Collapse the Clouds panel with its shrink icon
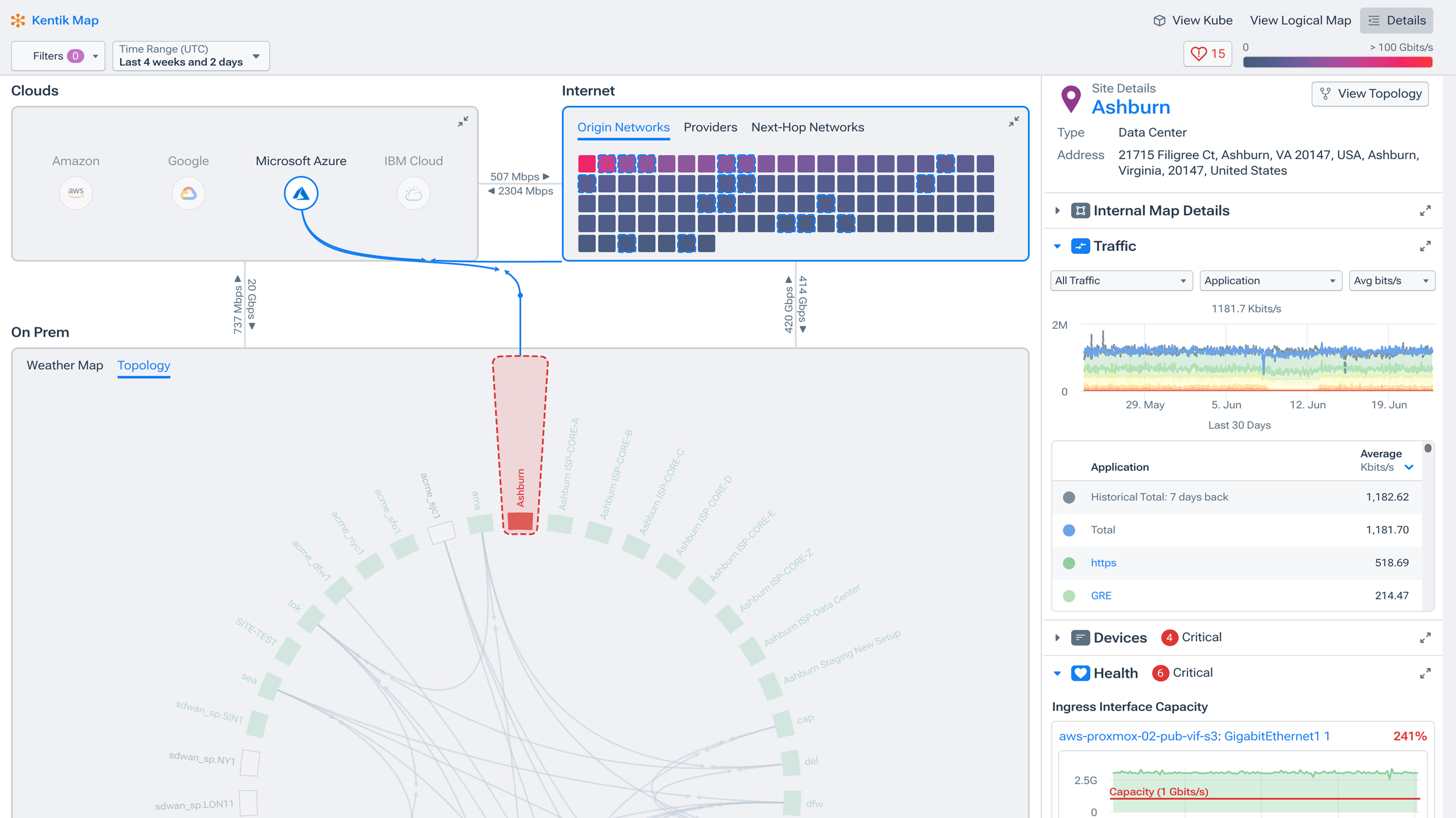The image size is (1456, 818). [463, 121]
